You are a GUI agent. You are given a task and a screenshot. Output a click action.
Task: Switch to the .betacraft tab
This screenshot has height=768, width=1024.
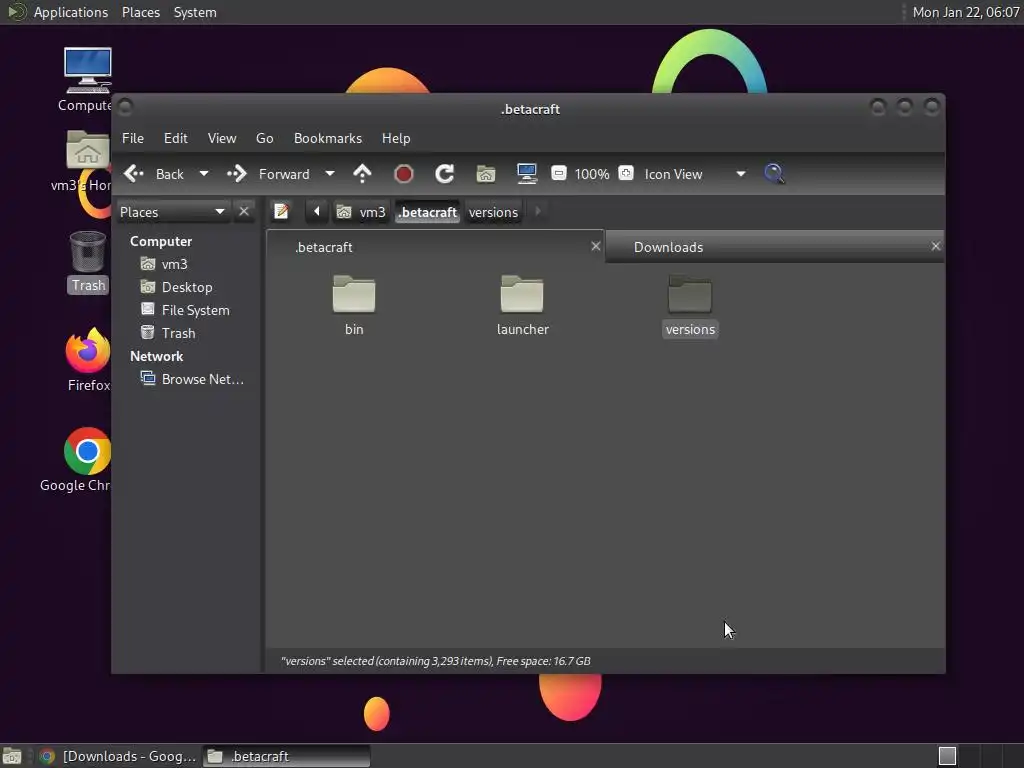[435, 247]
